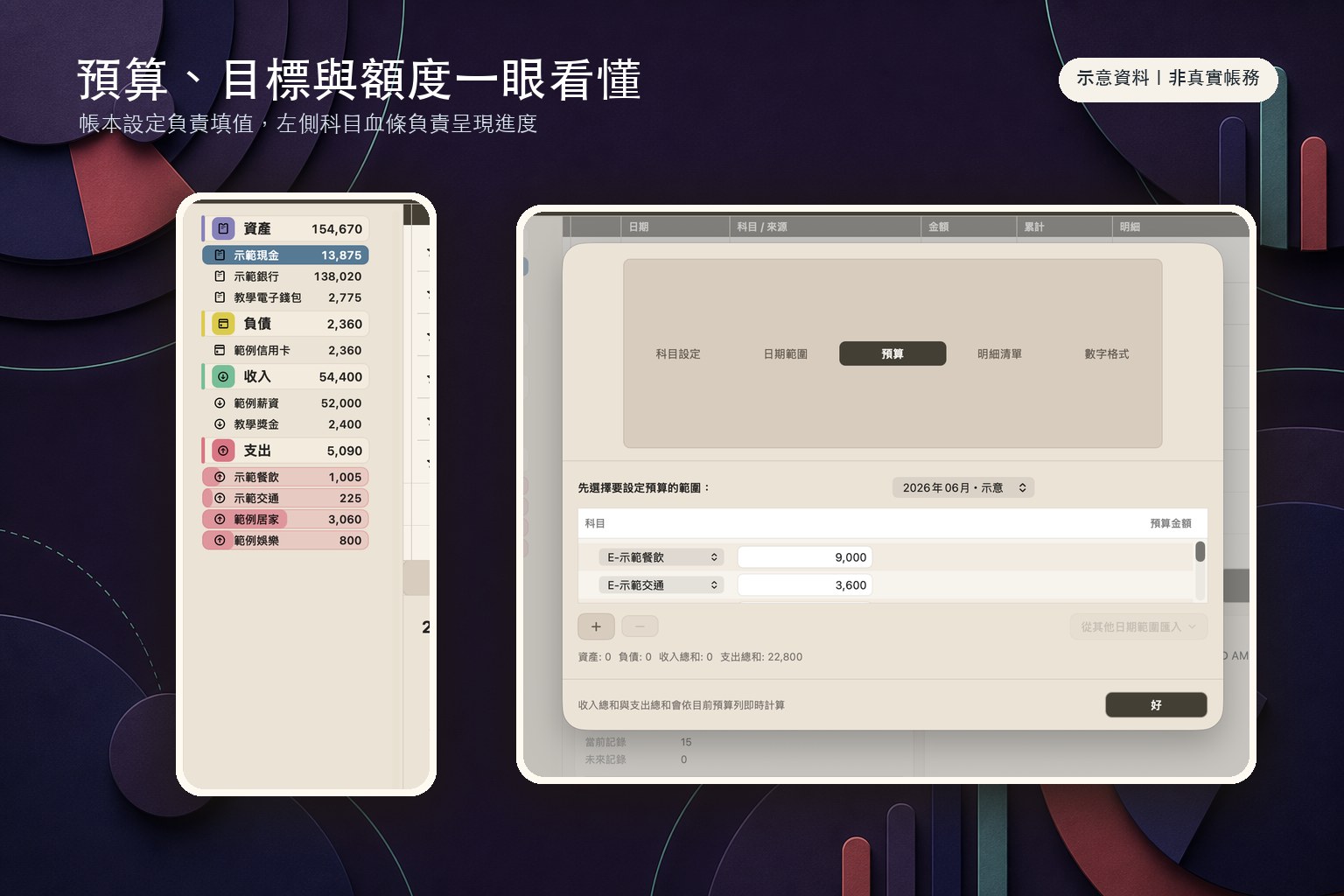Switch to the 日期範圍 tab
Image resolution: width=1344 pixels, height=896 pixels.
(x=786, y=353)
